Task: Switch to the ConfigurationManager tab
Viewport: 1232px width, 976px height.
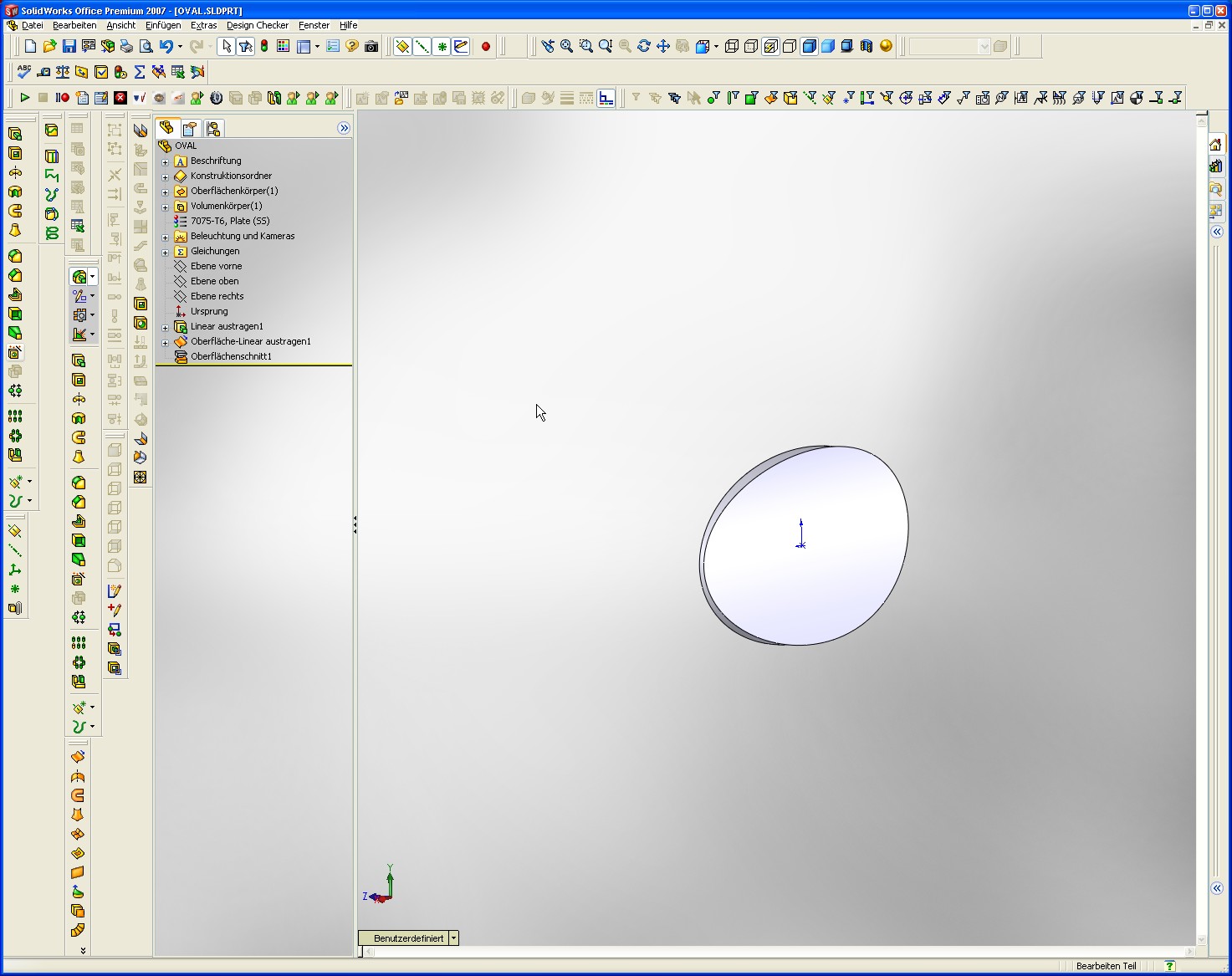Action: (x=213, y=128)
